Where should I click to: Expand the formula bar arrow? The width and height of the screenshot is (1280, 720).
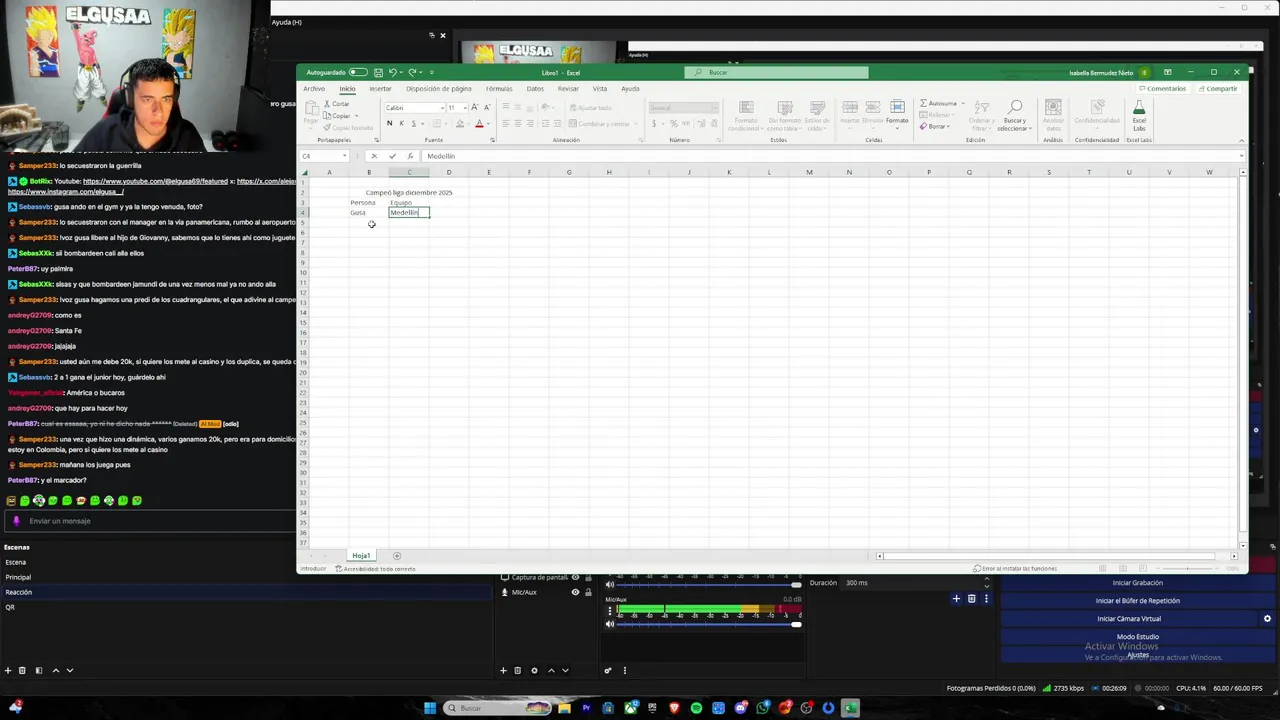[1241, 156]
